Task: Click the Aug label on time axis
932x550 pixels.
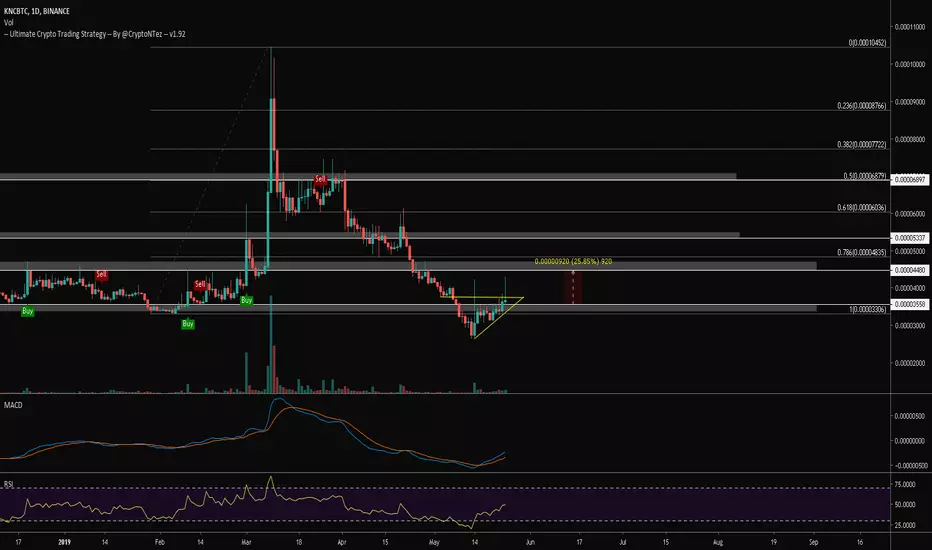Action: pos(717,542)
